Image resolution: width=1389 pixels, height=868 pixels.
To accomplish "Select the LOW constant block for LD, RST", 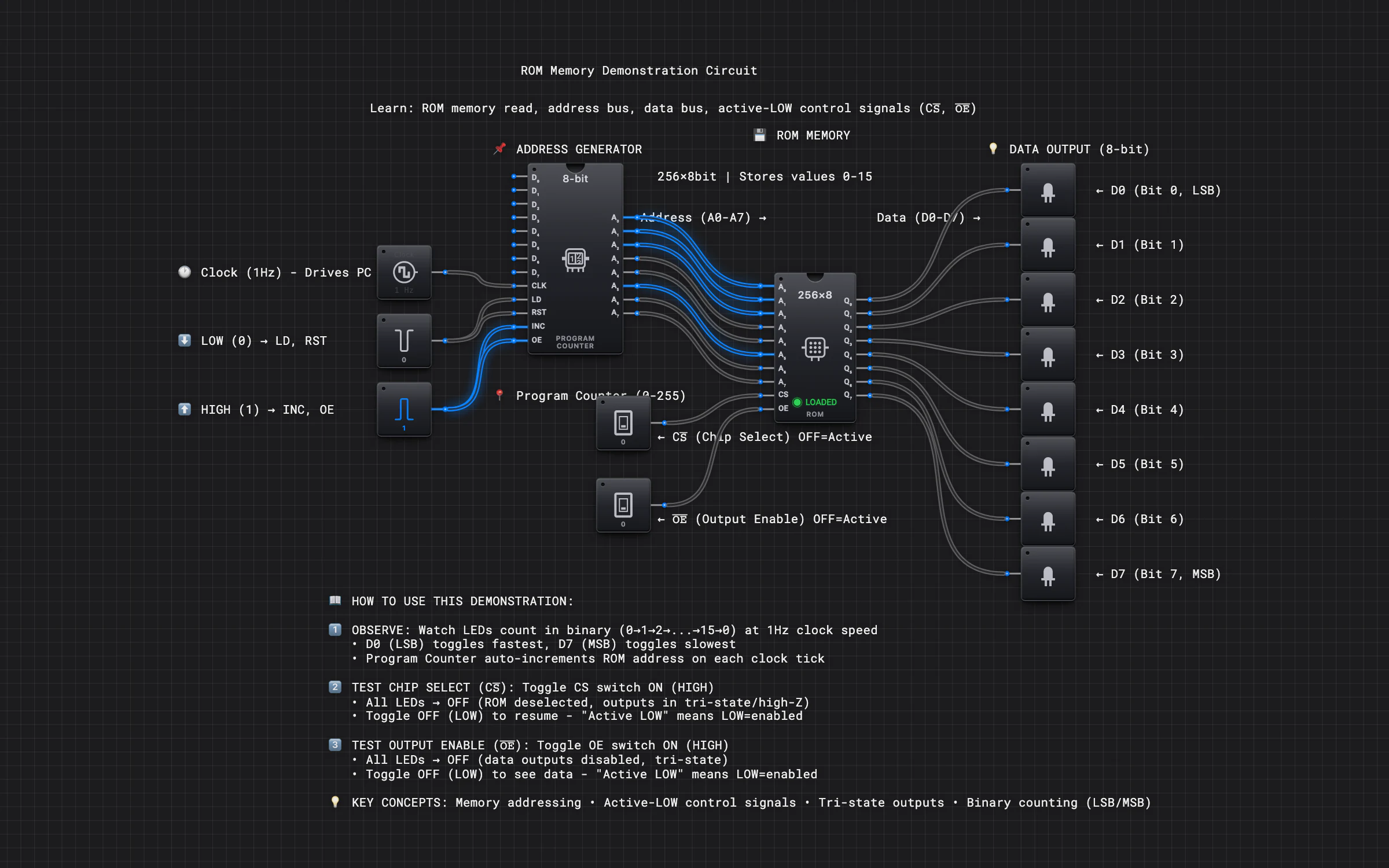I will tap(404, 341).
